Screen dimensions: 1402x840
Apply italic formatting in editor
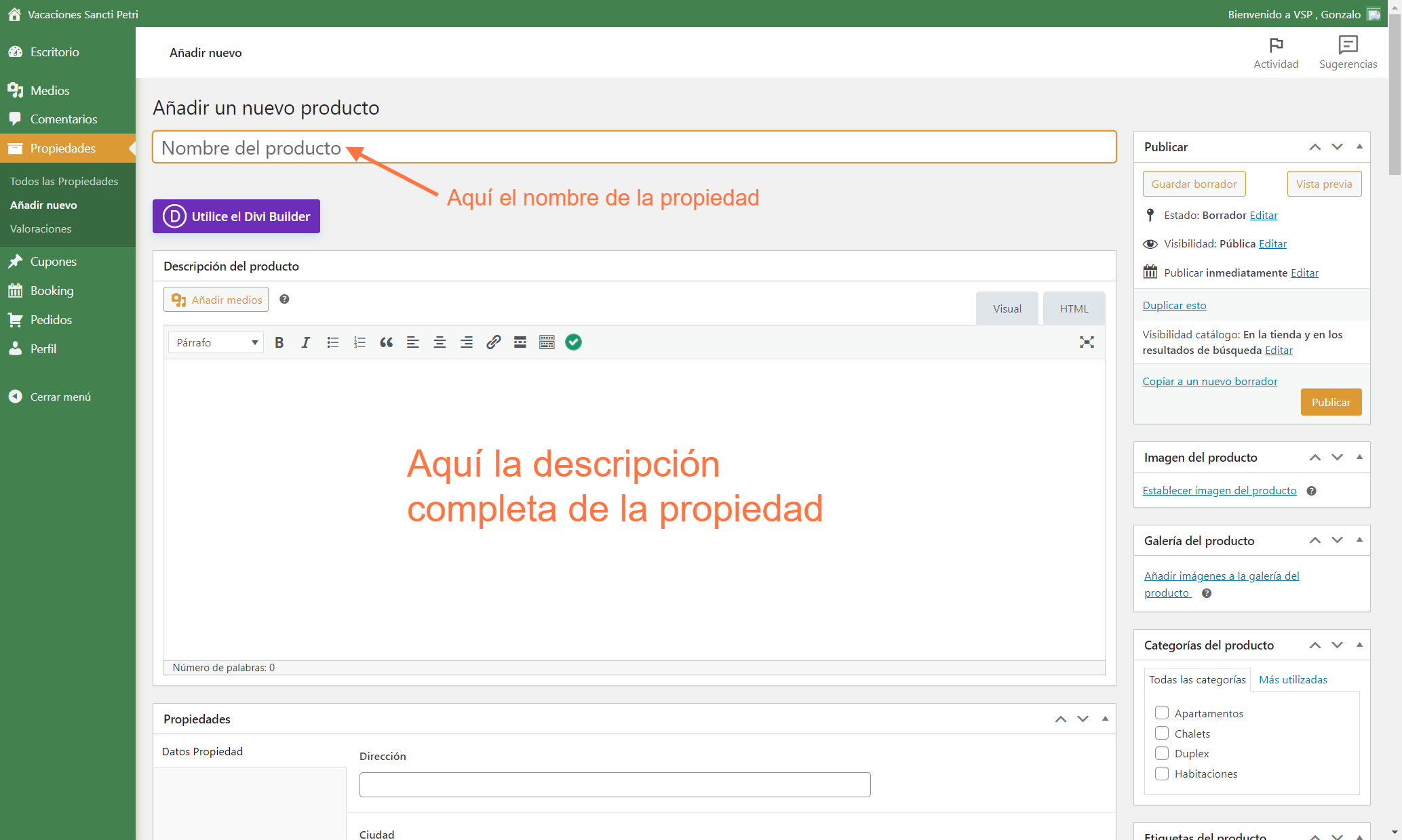[x=305, y=342]
